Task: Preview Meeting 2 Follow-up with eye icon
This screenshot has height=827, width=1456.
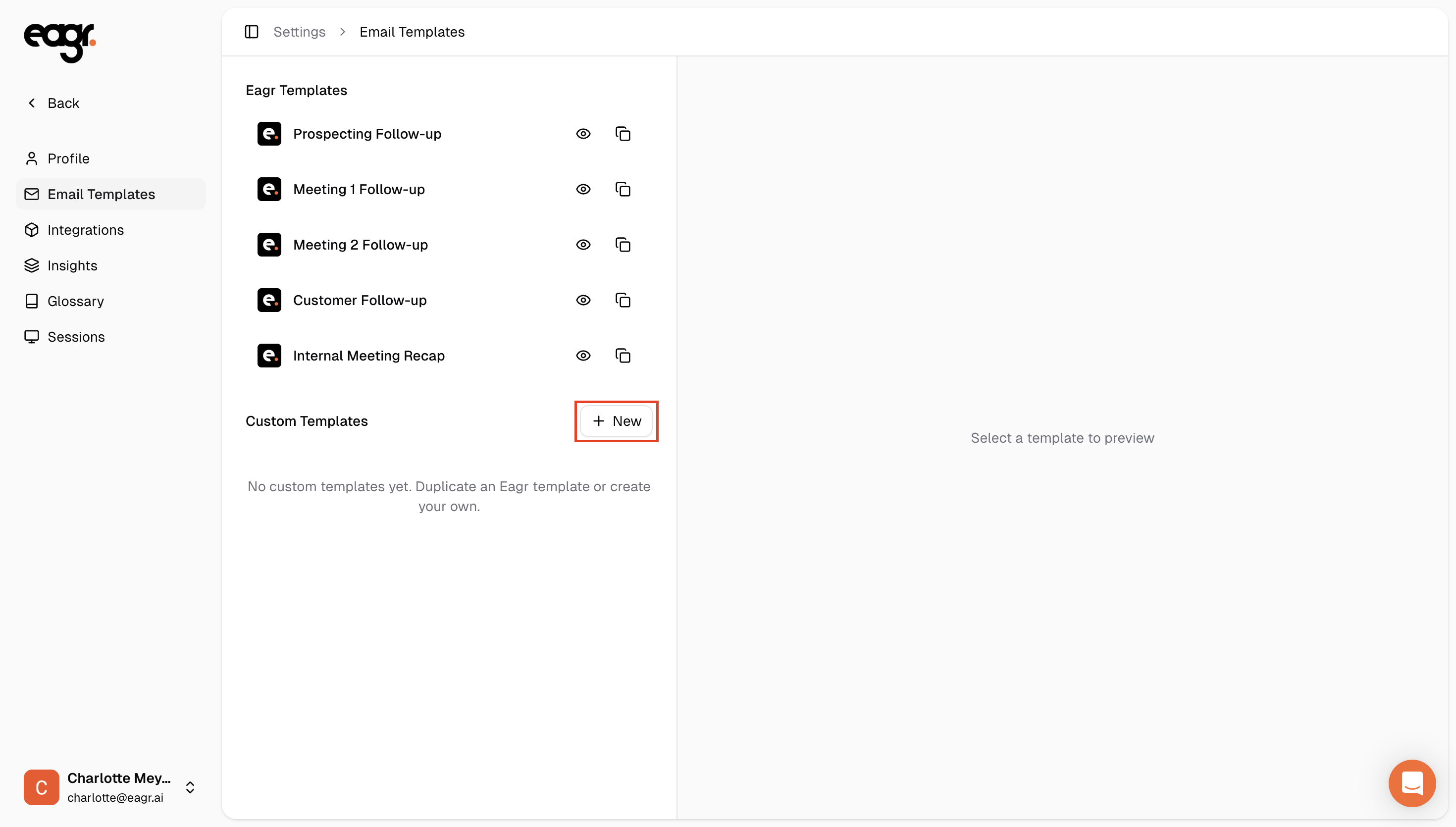Action: pyautogui.click(x=583, y=245)
